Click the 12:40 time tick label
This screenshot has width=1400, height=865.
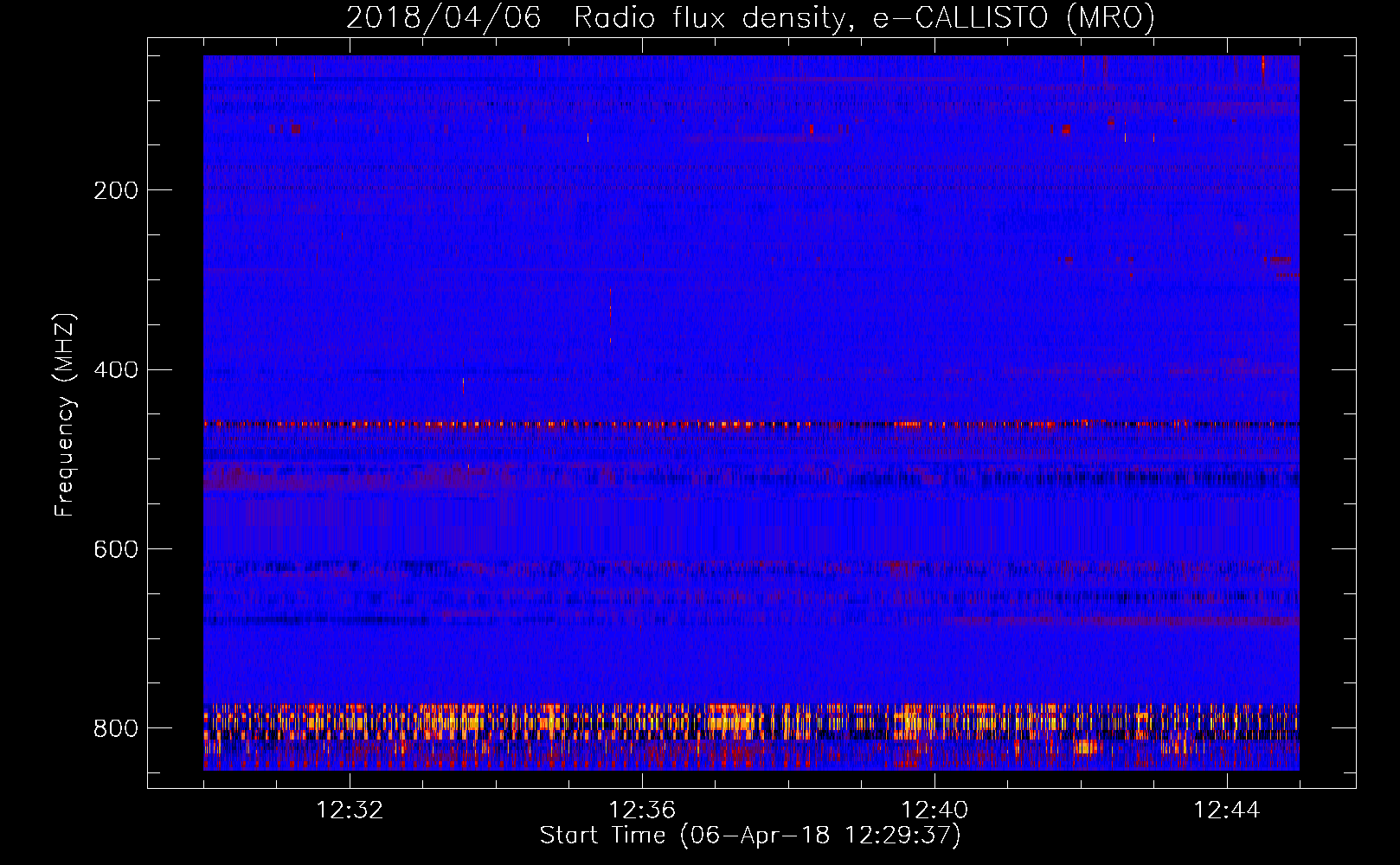[934, 811]
